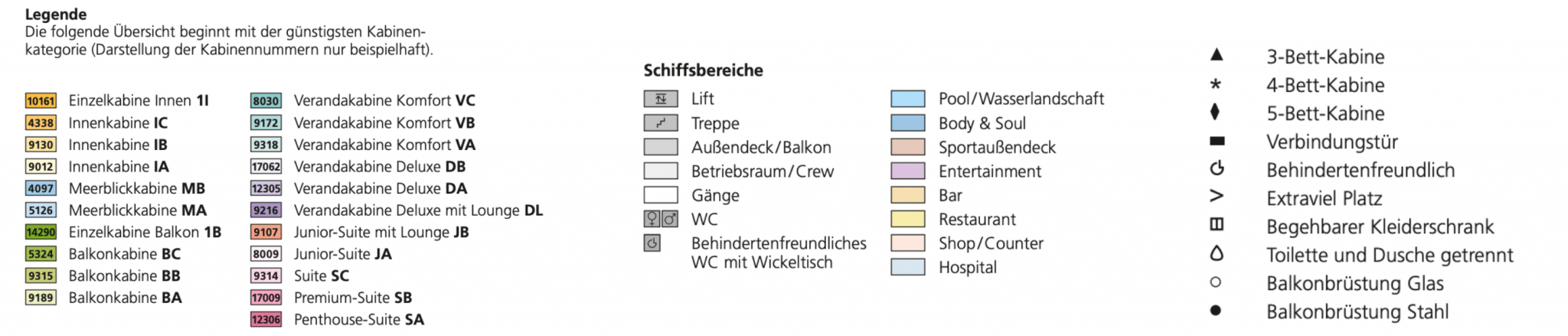Click the Verbindungstür black rectangle symbol
The image size is (1568, 336).
(1217, 141)
